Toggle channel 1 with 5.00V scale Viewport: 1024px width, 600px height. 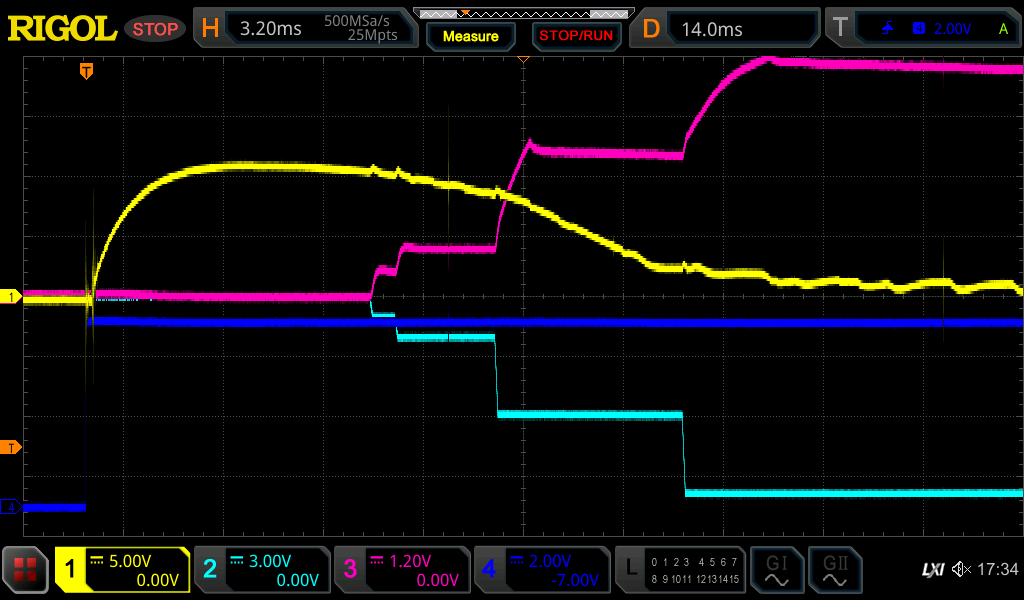(123, 570)
